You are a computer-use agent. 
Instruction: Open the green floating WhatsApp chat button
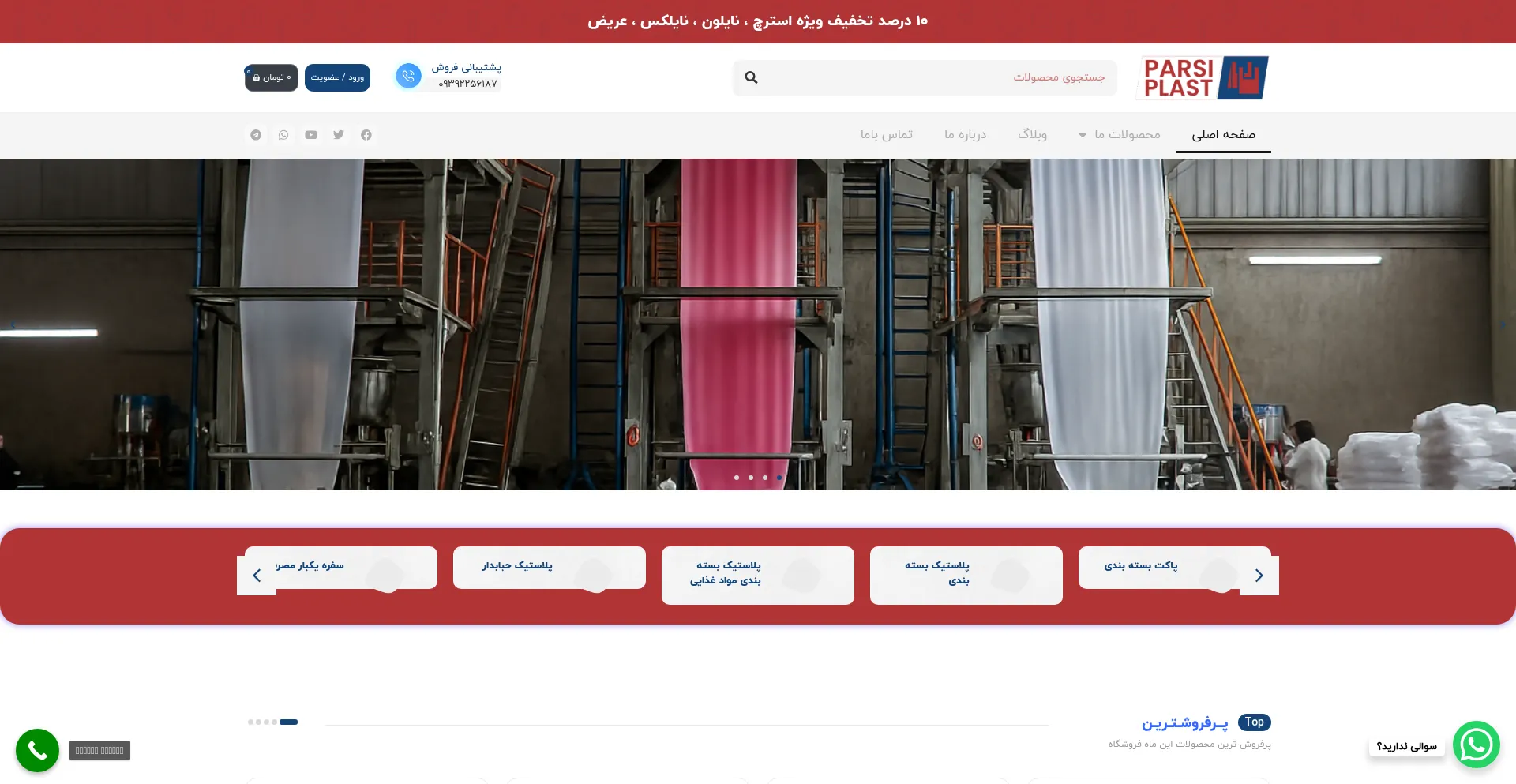[1476, 745]
